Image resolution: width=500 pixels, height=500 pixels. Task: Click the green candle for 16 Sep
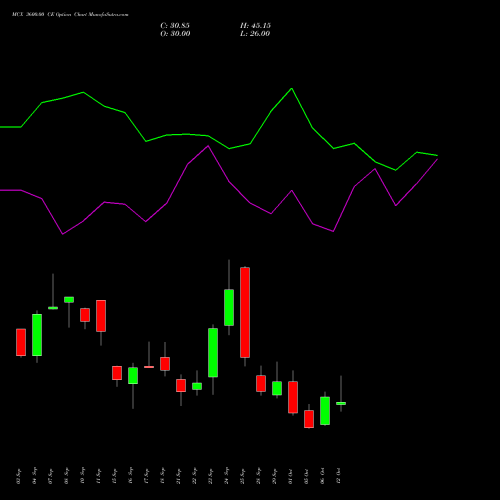[x=133, y=376]
